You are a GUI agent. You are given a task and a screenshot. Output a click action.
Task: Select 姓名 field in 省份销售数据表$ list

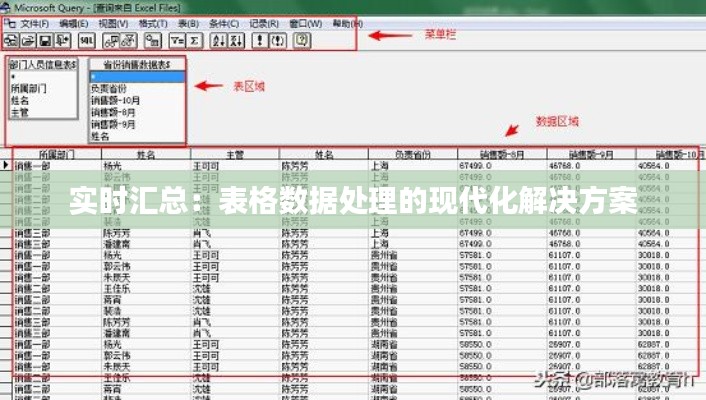[100, 136]
